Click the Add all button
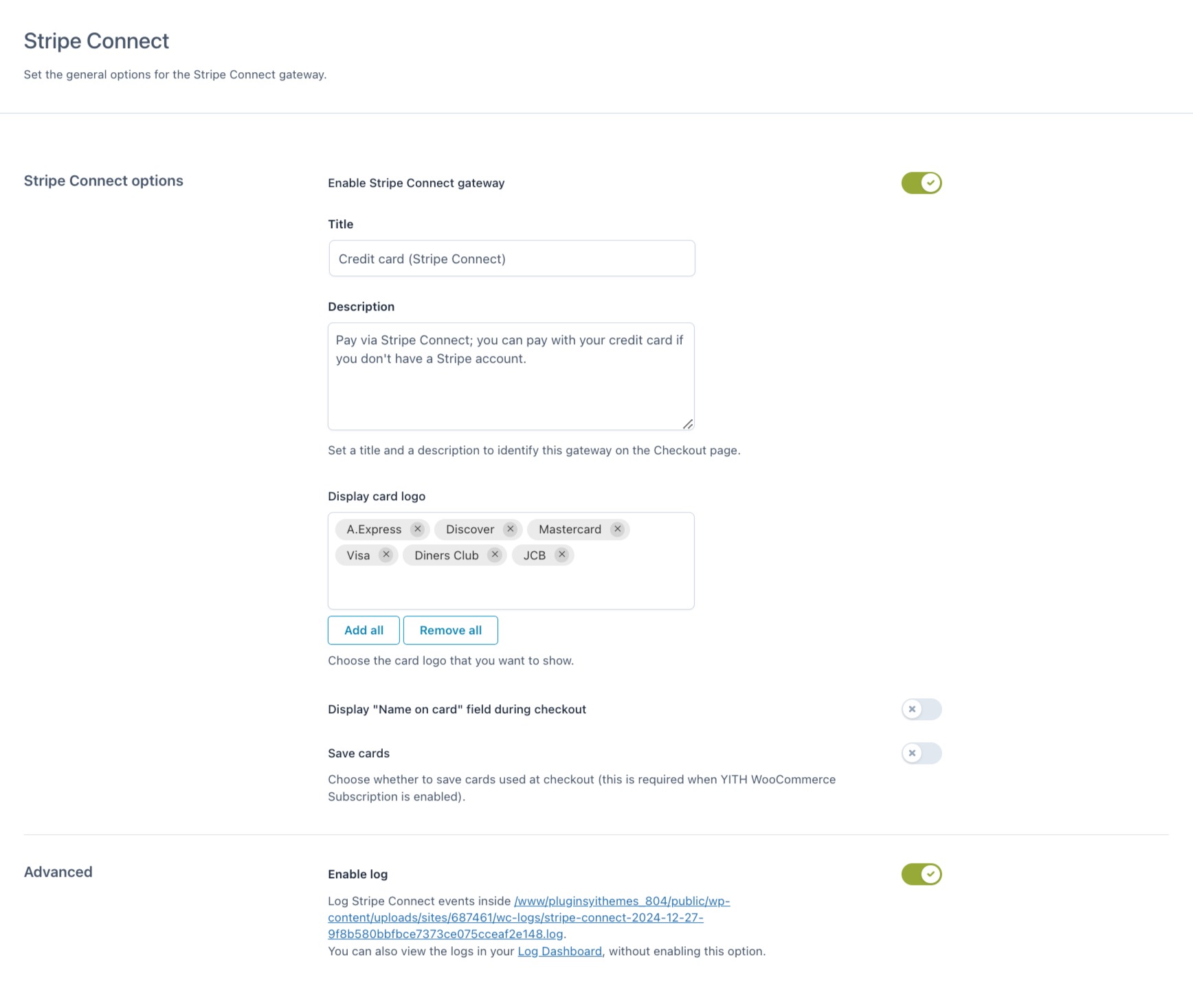 click(x=364, y=630)
